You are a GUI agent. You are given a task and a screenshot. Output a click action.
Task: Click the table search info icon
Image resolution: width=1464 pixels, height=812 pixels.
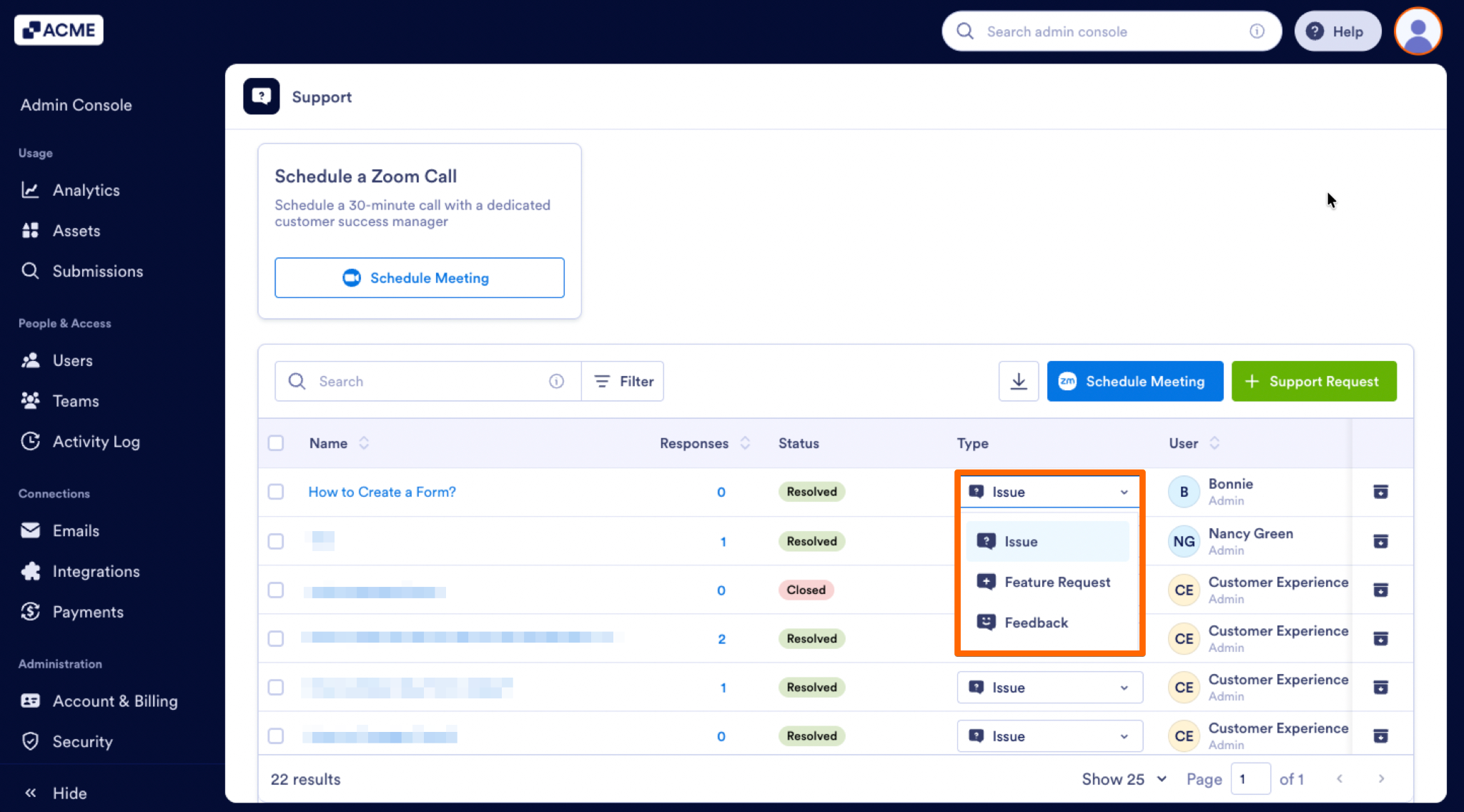coord(556,382)
